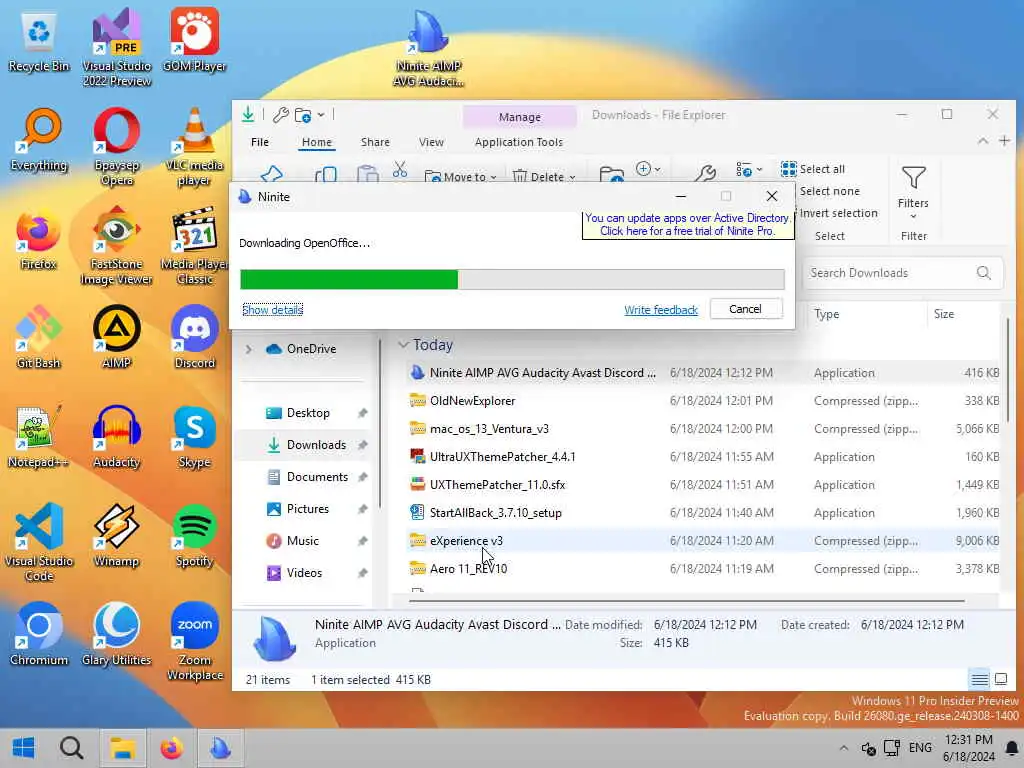Click the Ninite download progress bar
The width and height of the screenshot is (1024, 768).
click(x=512, y=280)
